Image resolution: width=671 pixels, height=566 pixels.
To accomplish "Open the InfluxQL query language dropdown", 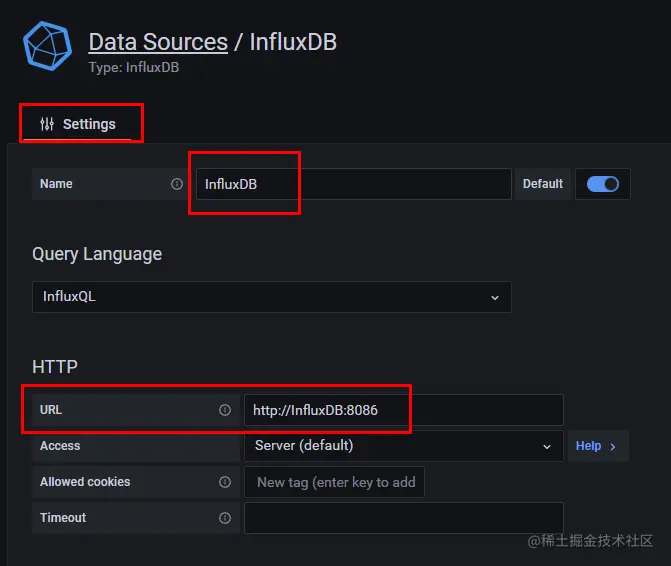I will pos(272,297).
